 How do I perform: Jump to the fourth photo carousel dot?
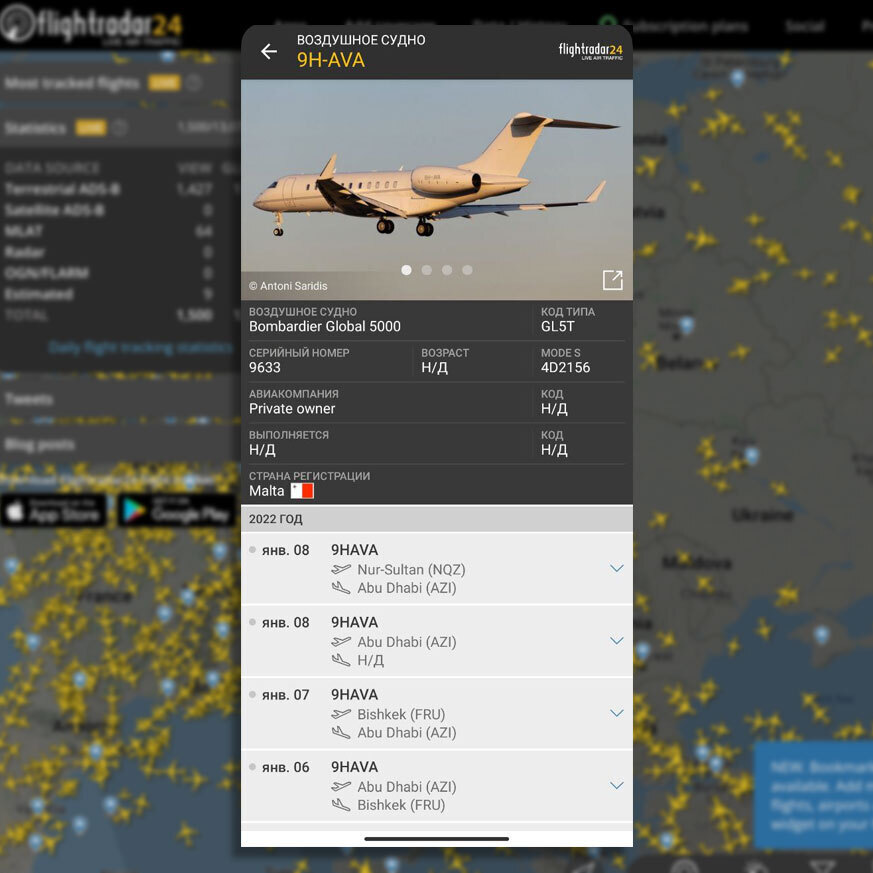(467, 270)
